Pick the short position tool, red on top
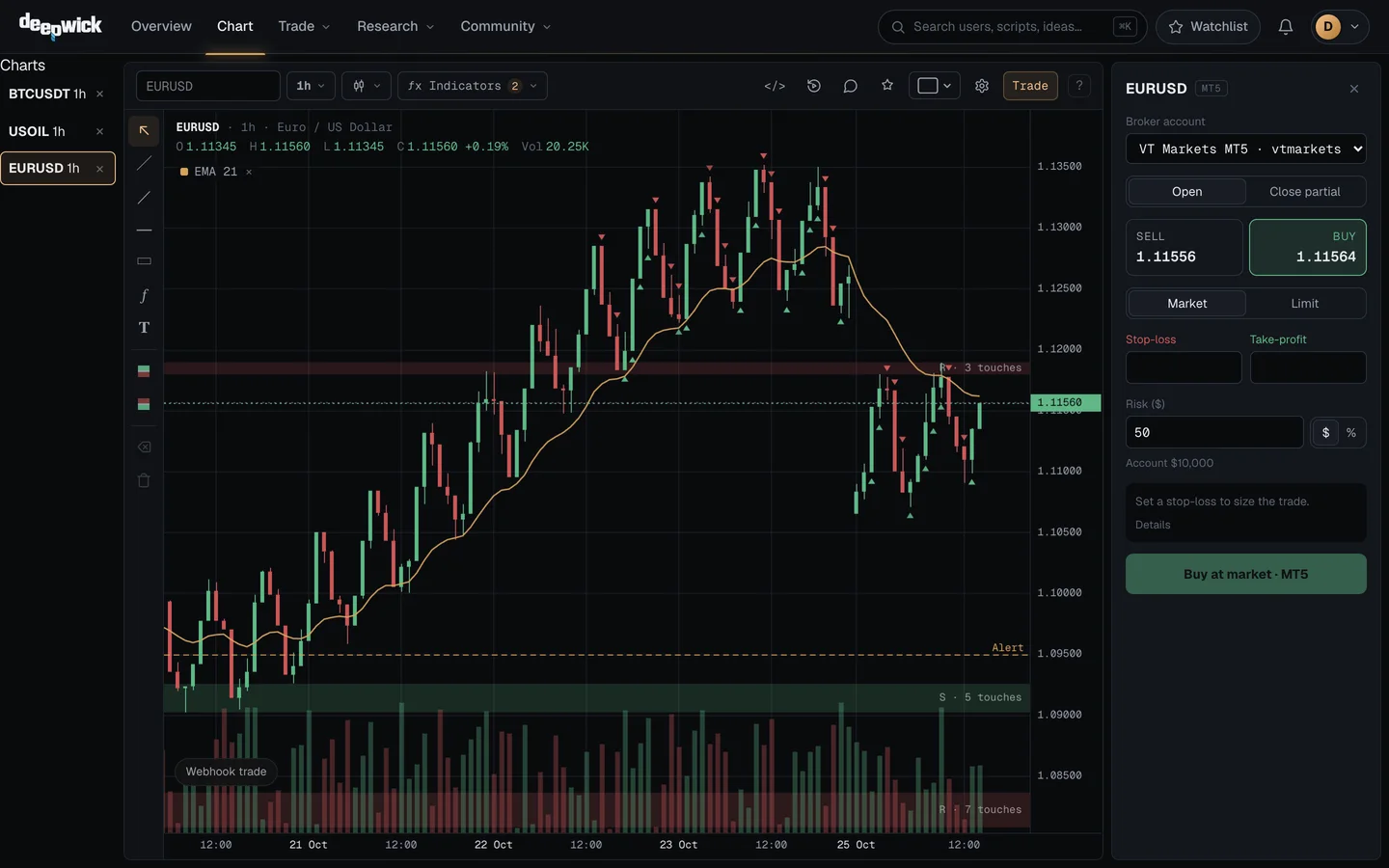Image resolution: width=1389 pixels, height=868 pixels. pos(144,404)
